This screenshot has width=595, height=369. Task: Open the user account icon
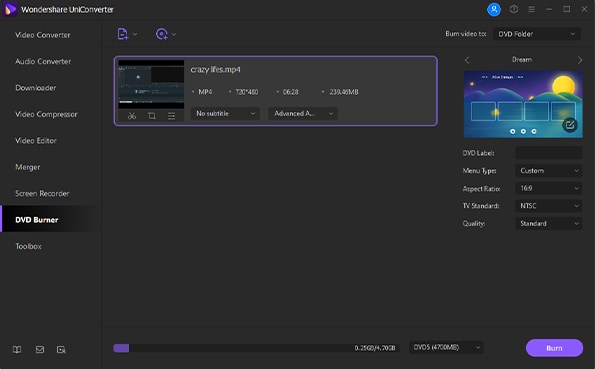(x=494, y=9)
